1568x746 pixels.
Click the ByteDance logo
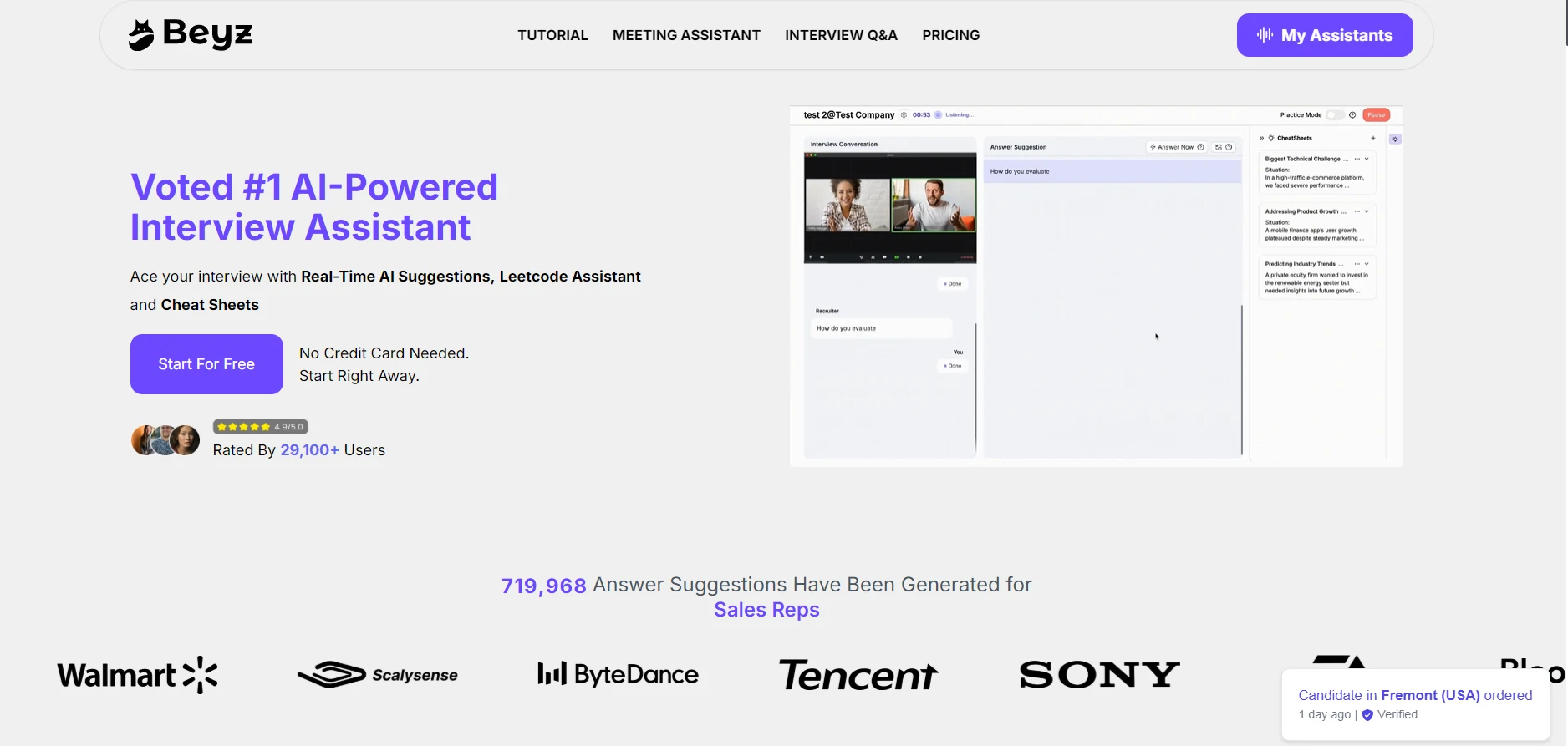(618, 675)
